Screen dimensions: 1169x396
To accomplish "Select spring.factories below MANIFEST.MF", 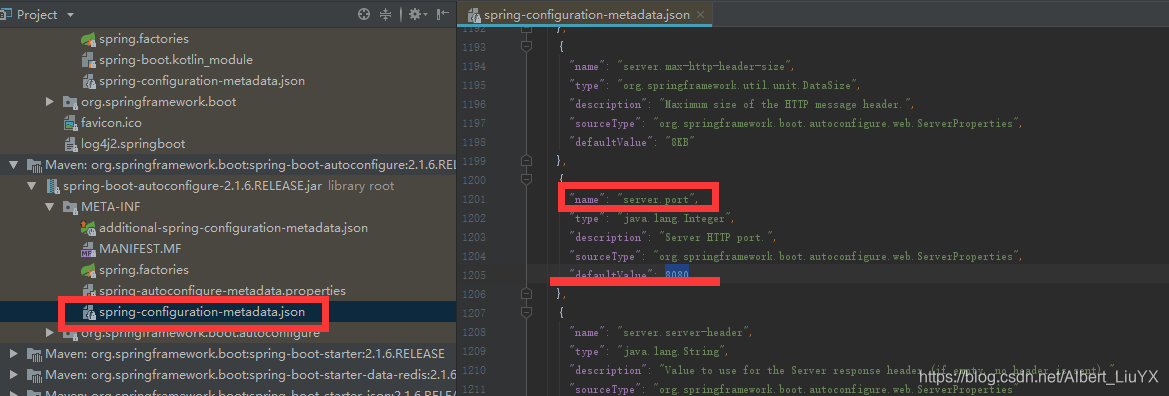I will [x=144, y=269].
